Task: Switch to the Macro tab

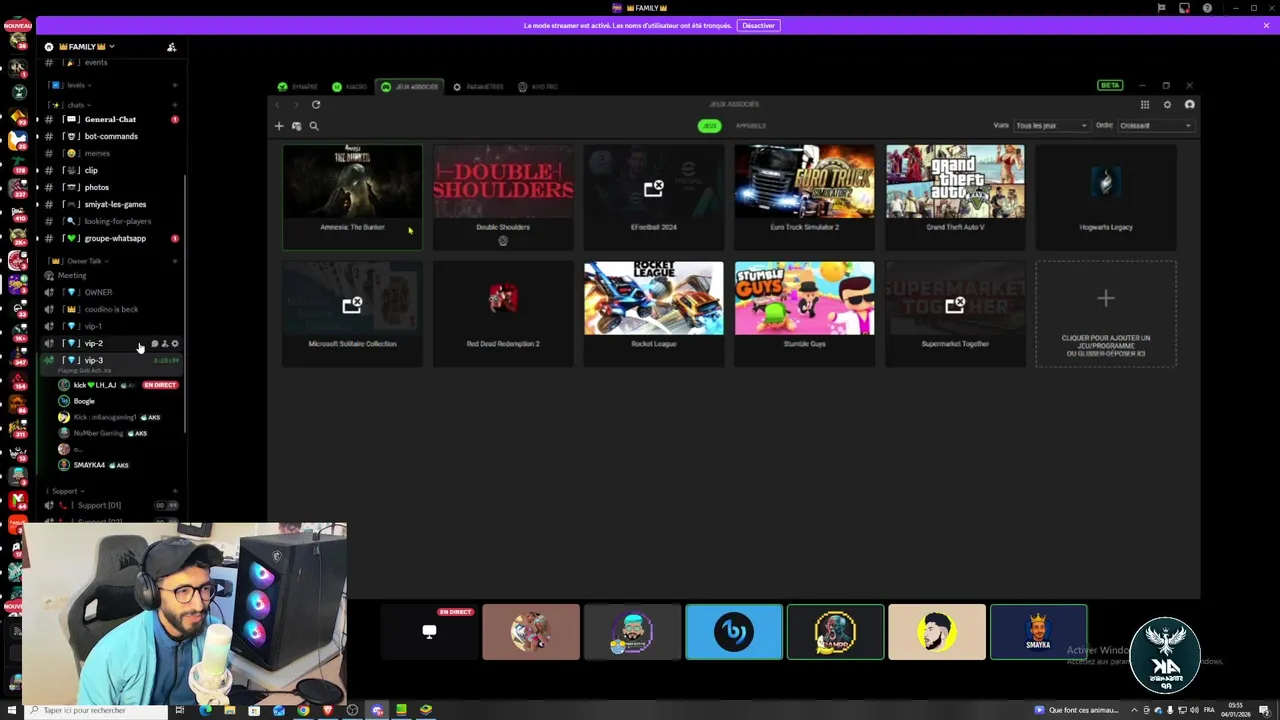Action: click(350, 87)
